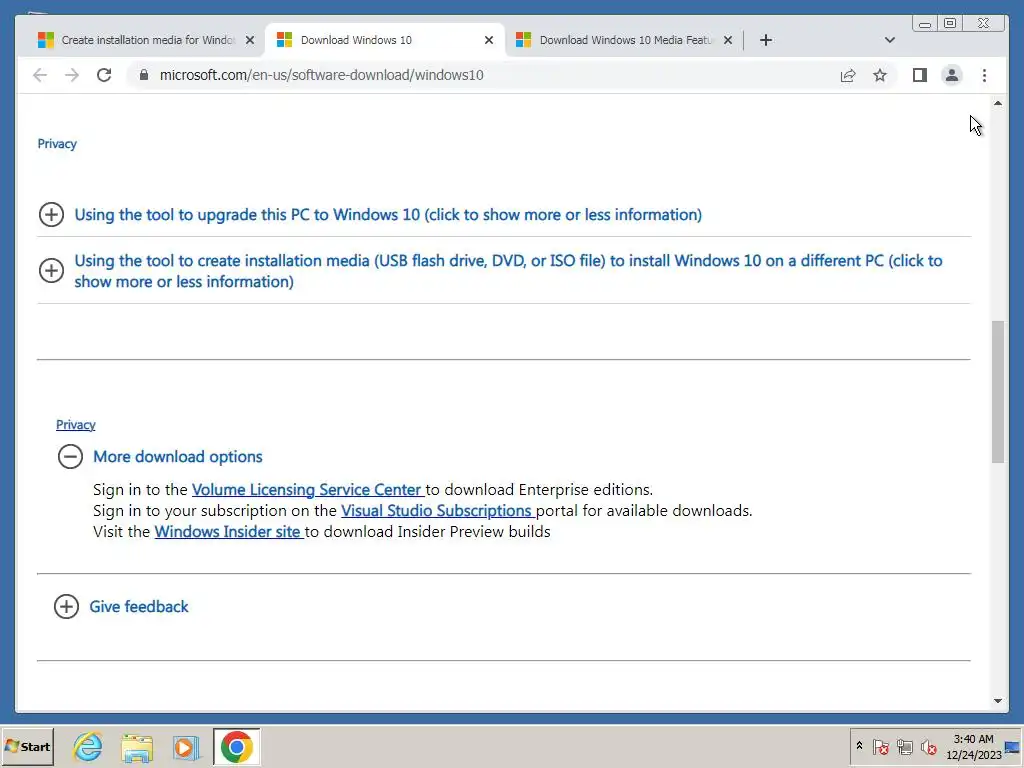Minimize the Chrome window
Image resolution: width=1024 pixels, height=768 pixels.
click(925, 24)
